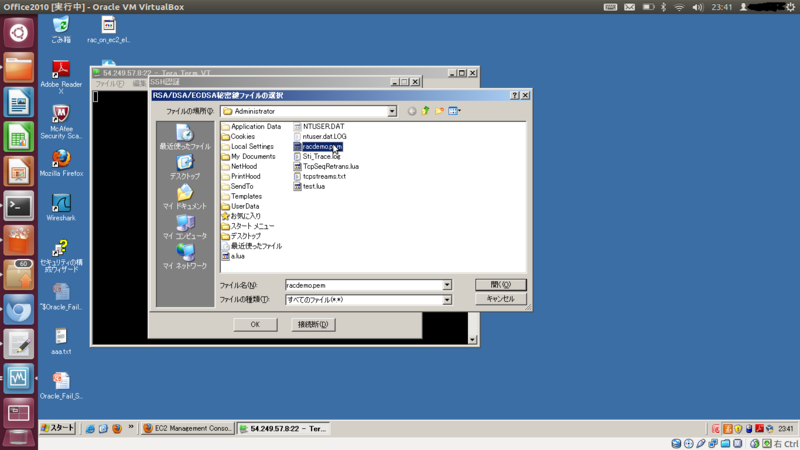
Task: Select Desktop place in dialog sidebar
Action: pyautogui.click(x=185, y=167)
